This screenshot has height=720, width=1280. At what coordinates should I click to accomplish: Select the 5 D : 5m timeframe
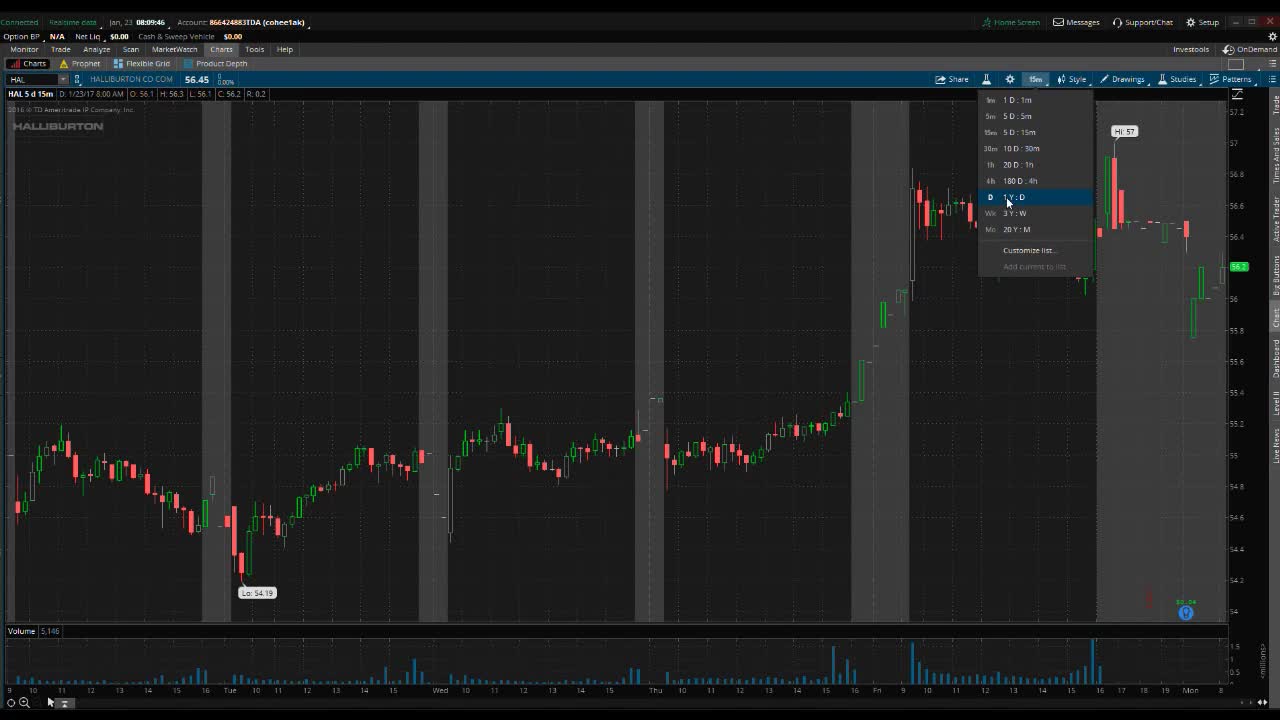[1036, 116]
